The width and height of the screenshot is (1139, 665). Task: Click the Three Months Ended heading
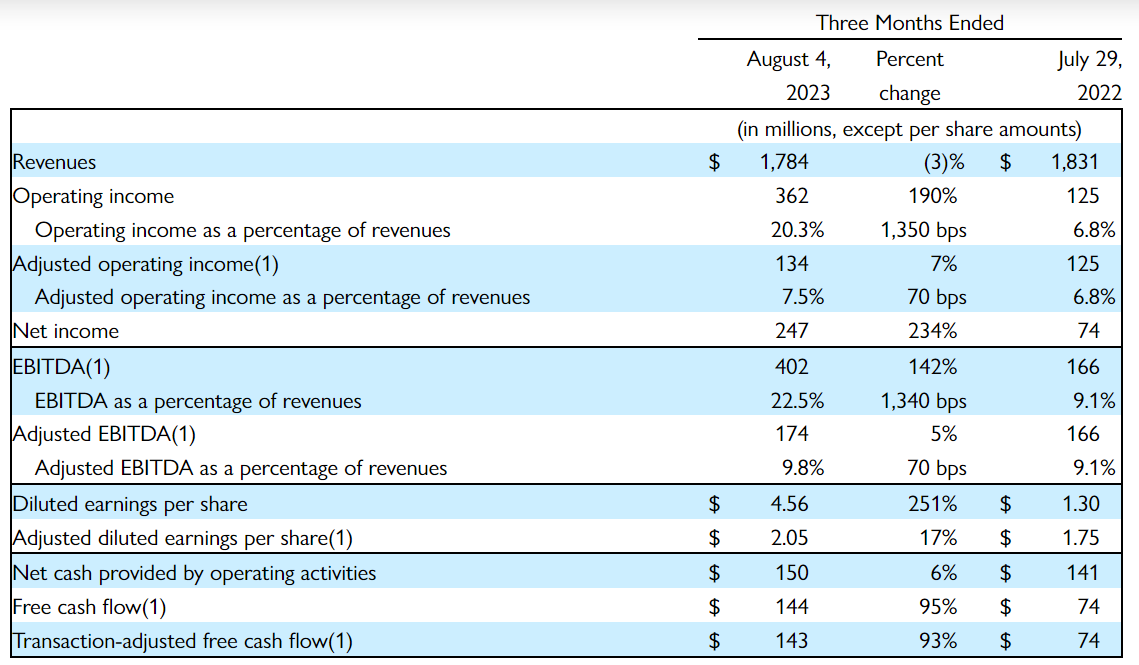pyautogui.click(x=909, y=22)
